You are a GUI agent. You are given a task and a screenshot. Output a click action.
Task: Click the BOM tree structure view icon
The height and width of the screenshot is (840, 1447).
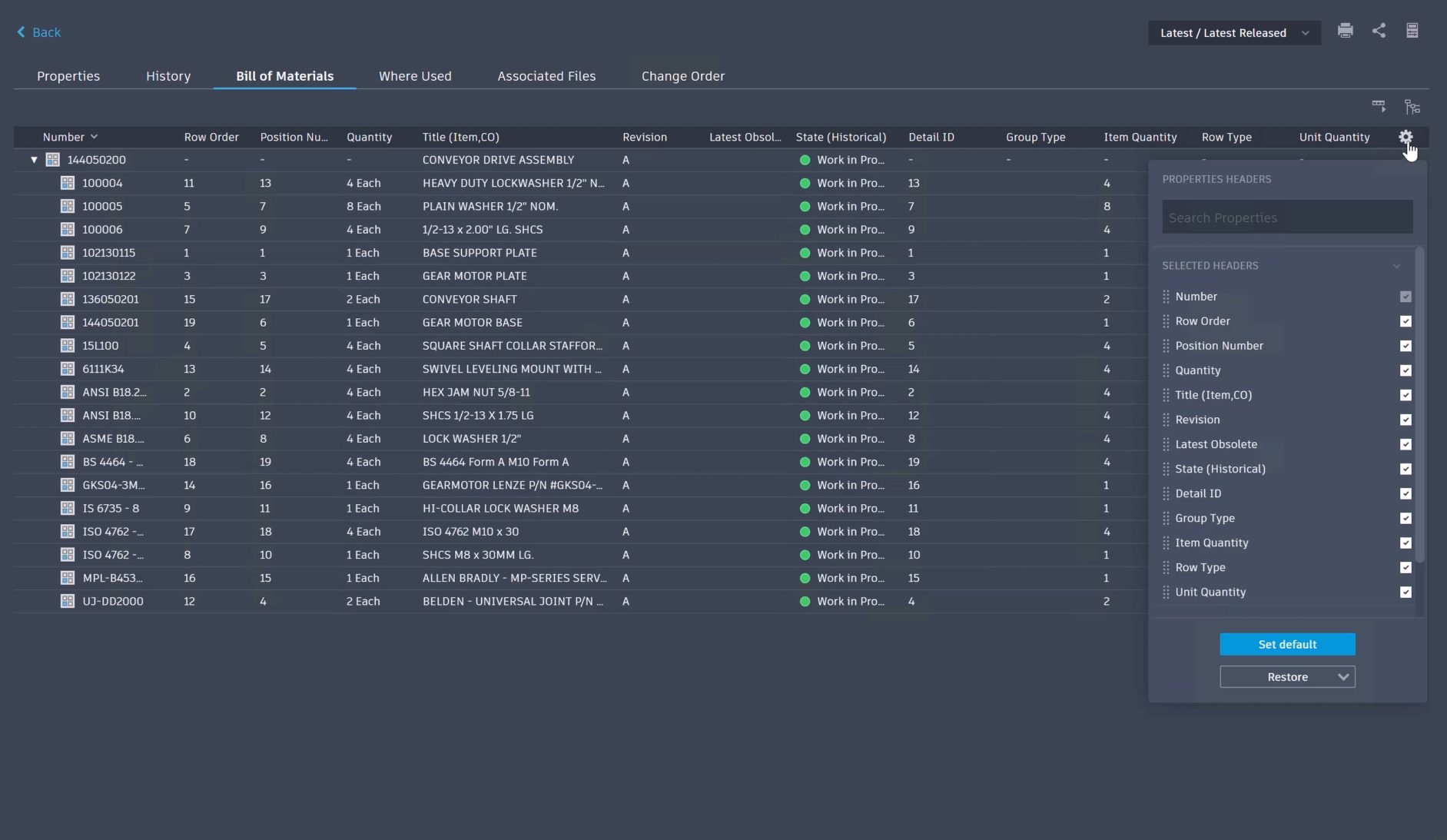[x=1412, y=107]
